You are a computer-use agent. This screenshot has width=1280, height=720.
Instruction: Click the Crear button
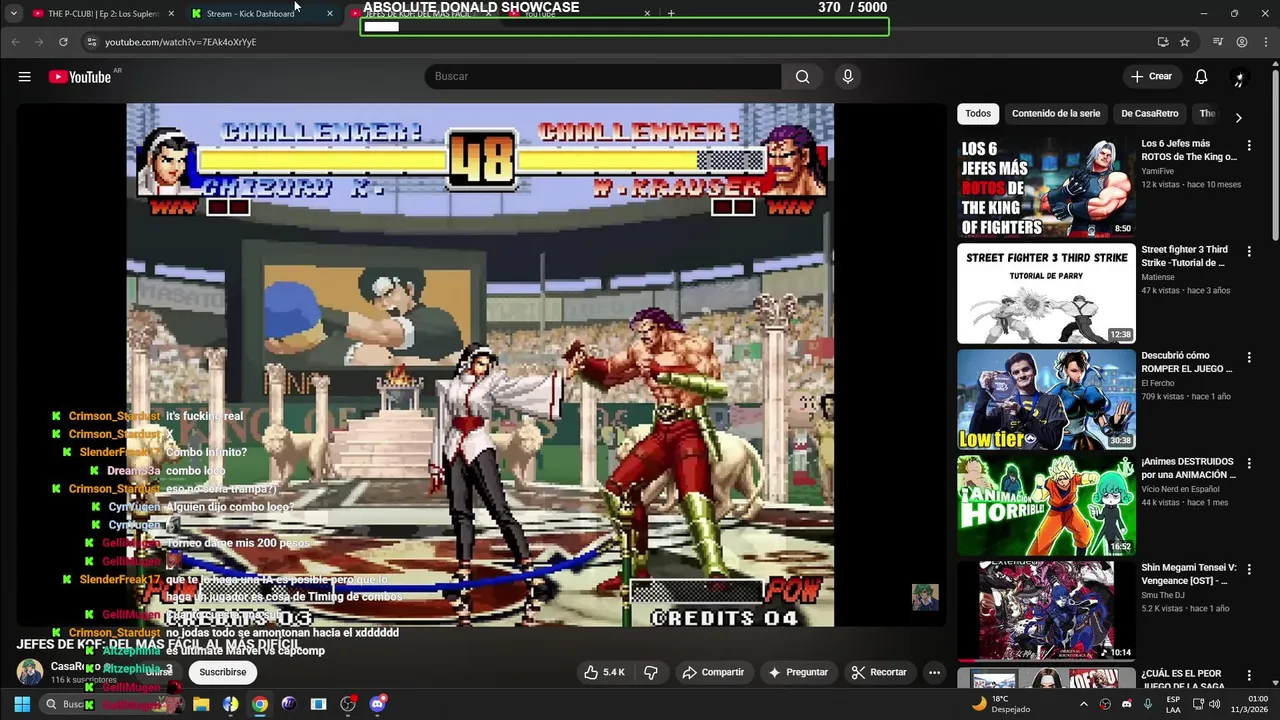click(1151, 77)
